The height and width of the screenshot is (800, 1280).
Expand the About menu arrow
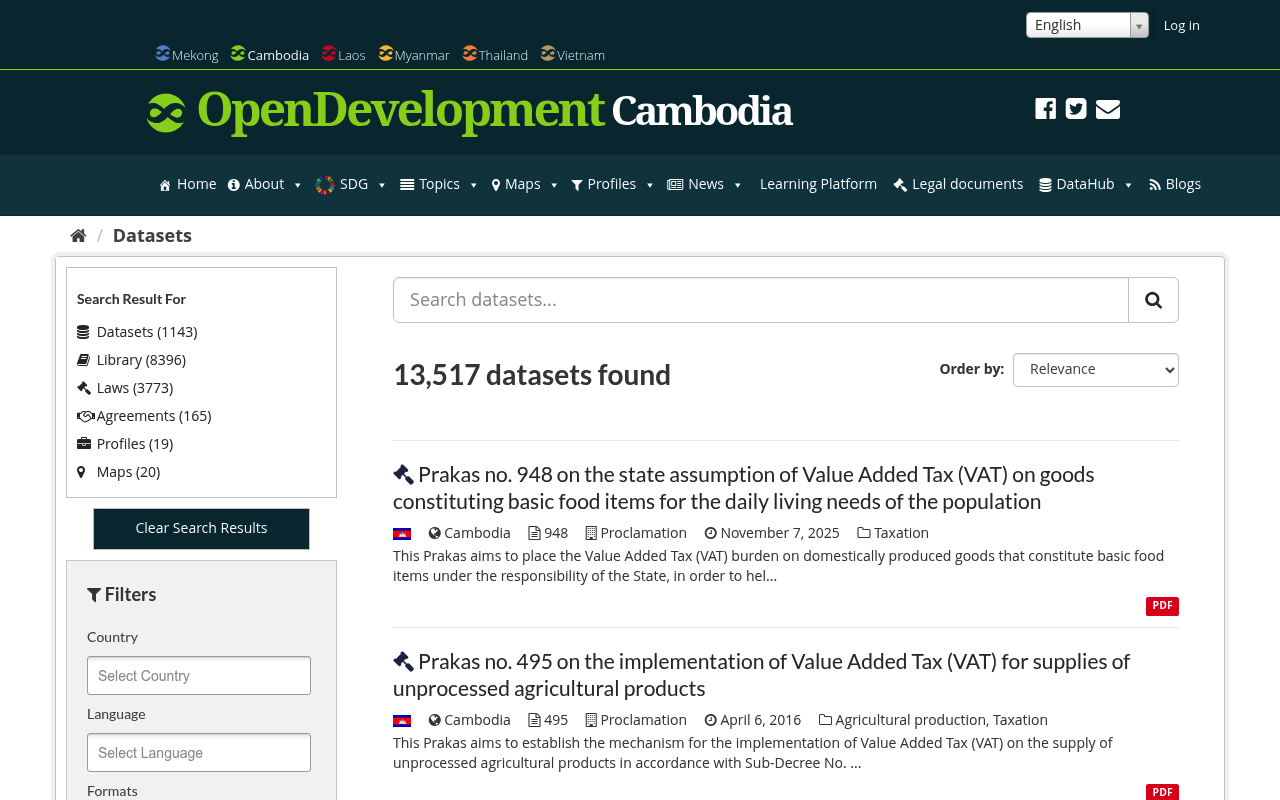298,185
